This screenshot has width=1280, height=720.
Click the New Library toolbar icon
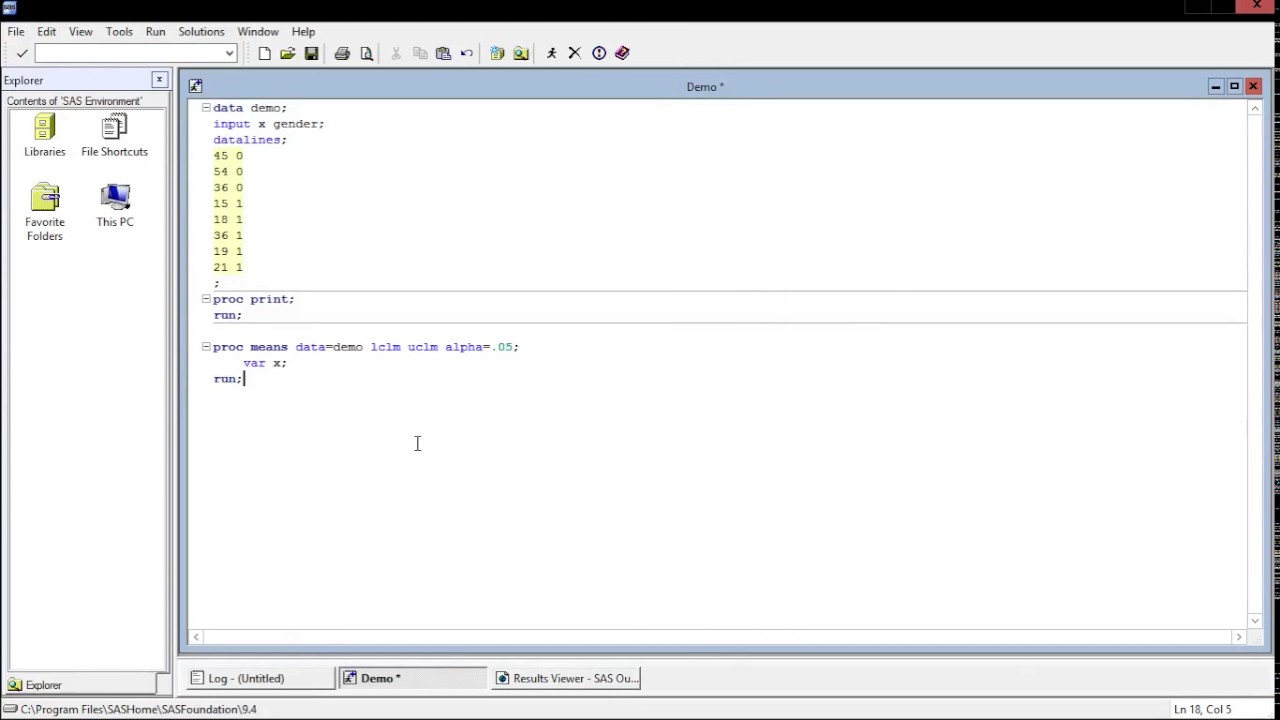[497, 53]
